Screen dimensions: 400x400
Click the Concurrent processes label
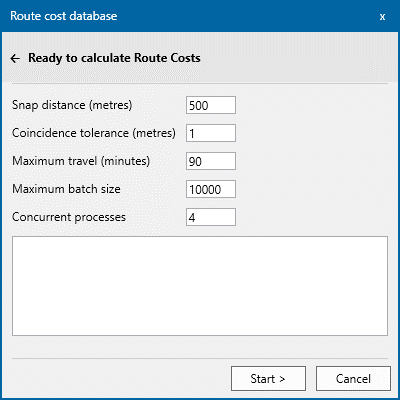[69, 217]
